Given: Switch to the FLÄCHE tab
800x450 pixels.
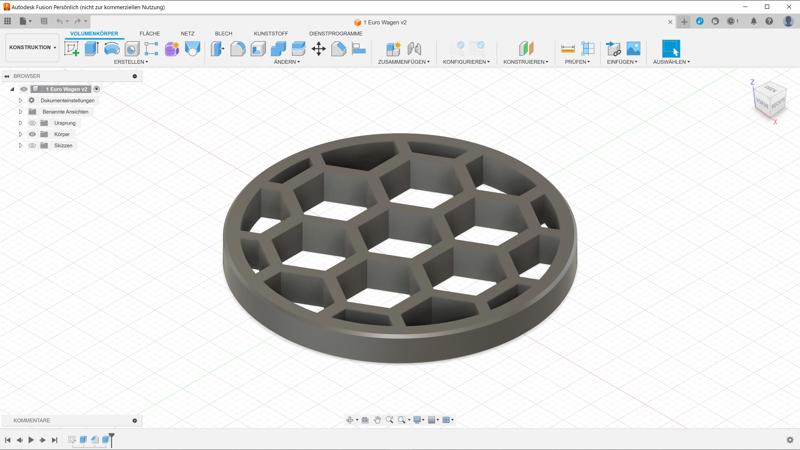Looking at the screenshot, I should pos(149,33).
